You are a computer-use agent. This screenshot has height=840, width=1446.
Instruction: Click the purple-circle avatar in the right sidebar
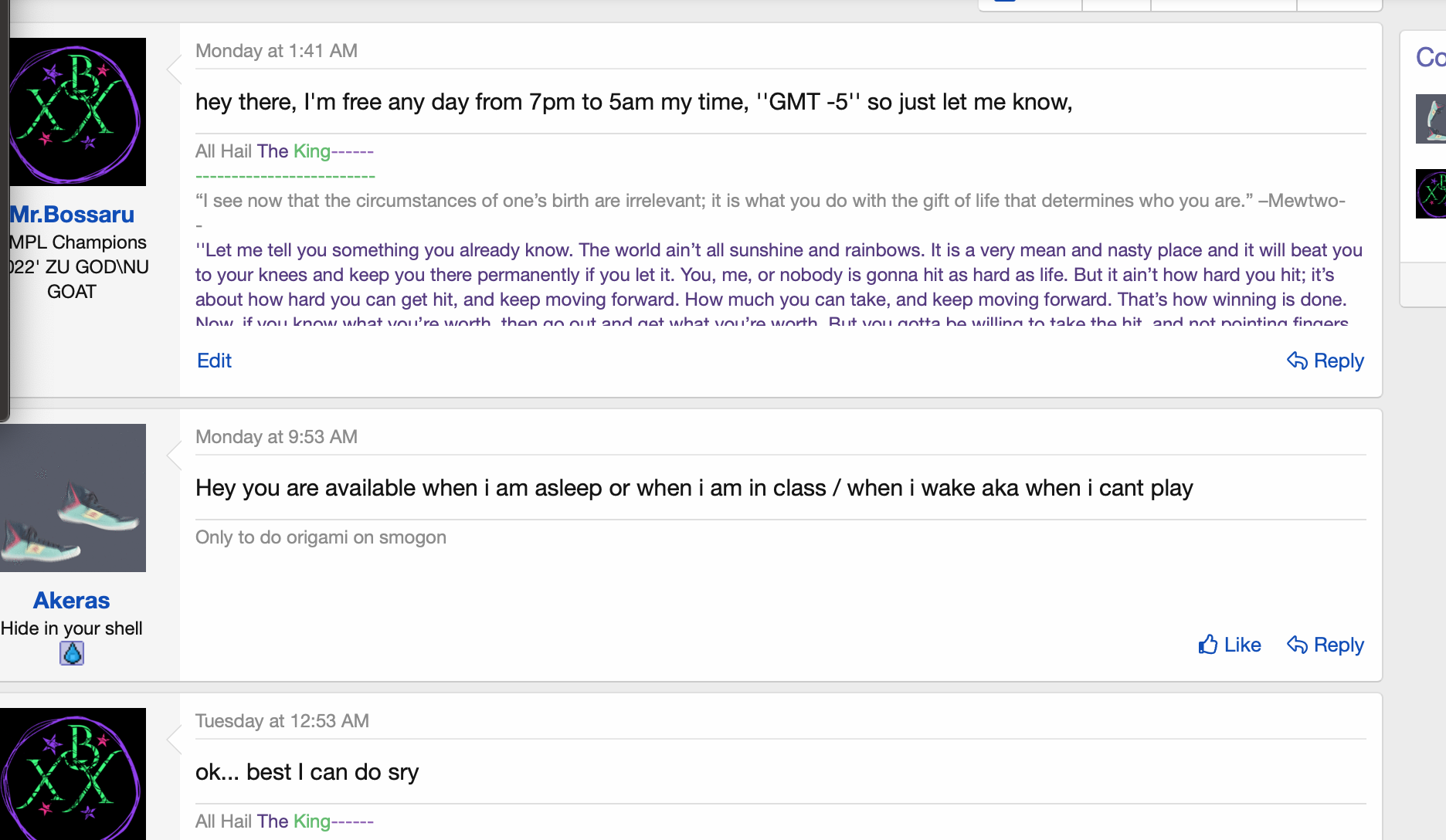coord(1431,194)
